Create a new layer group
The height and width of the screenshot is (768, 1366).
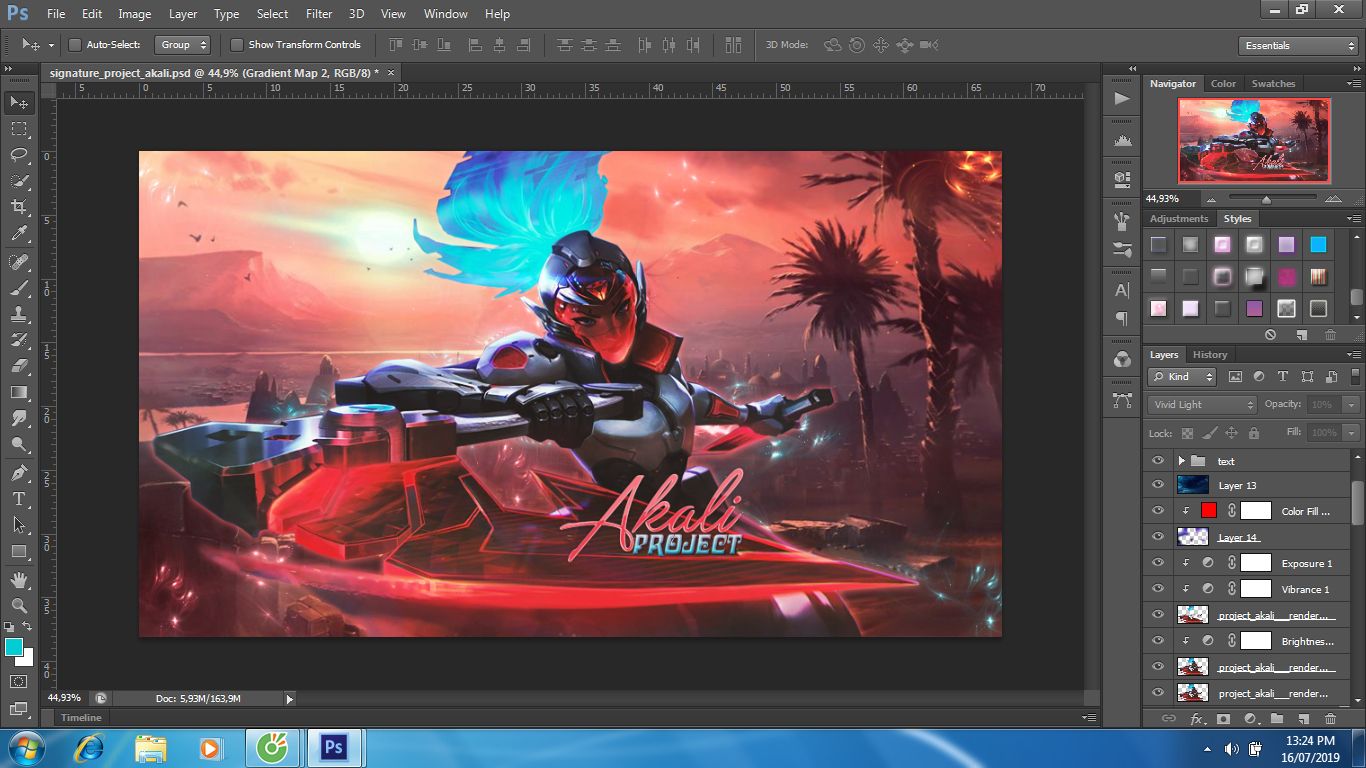point(1276,718)
